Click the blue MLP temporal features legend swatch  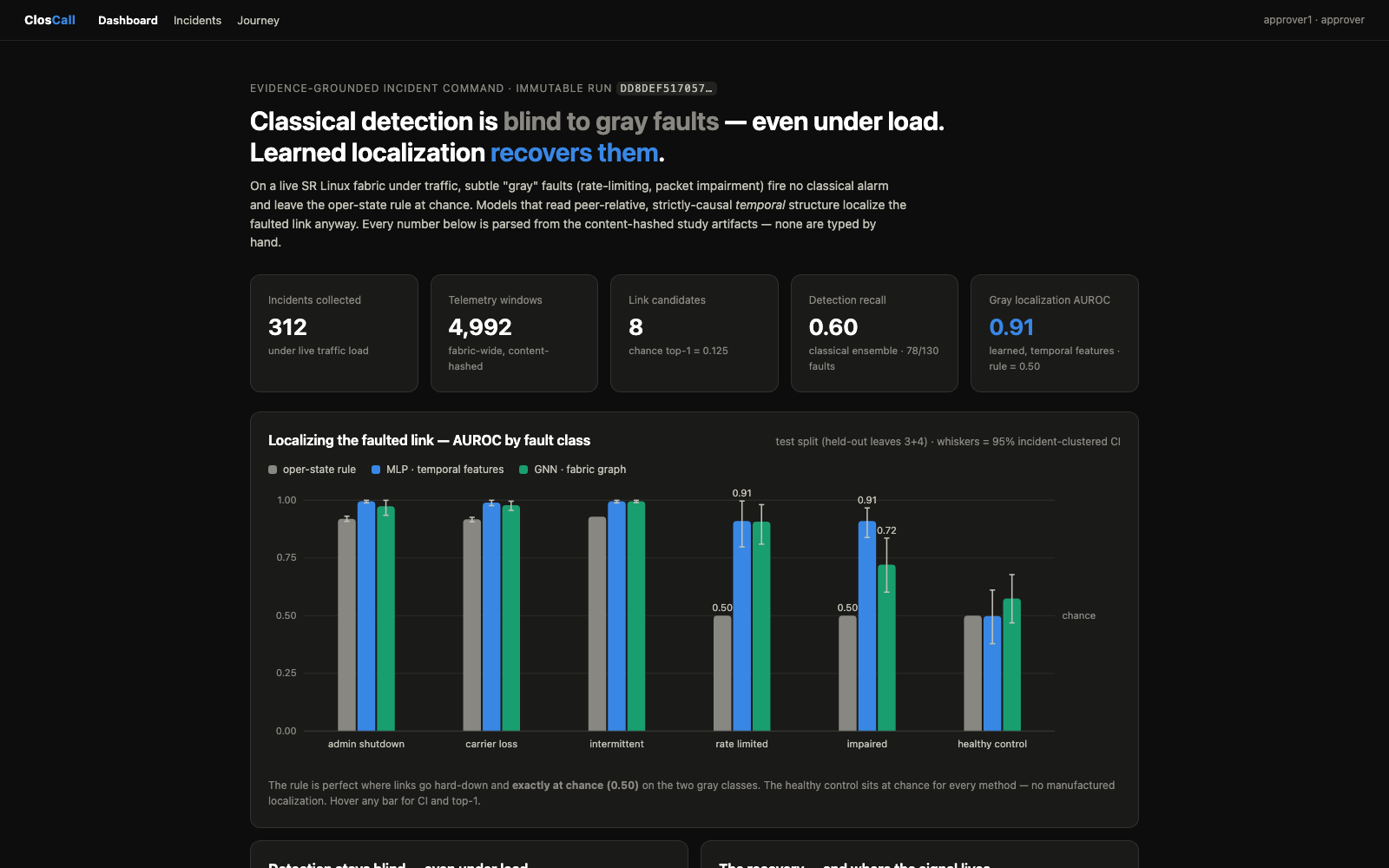(376, 470)
